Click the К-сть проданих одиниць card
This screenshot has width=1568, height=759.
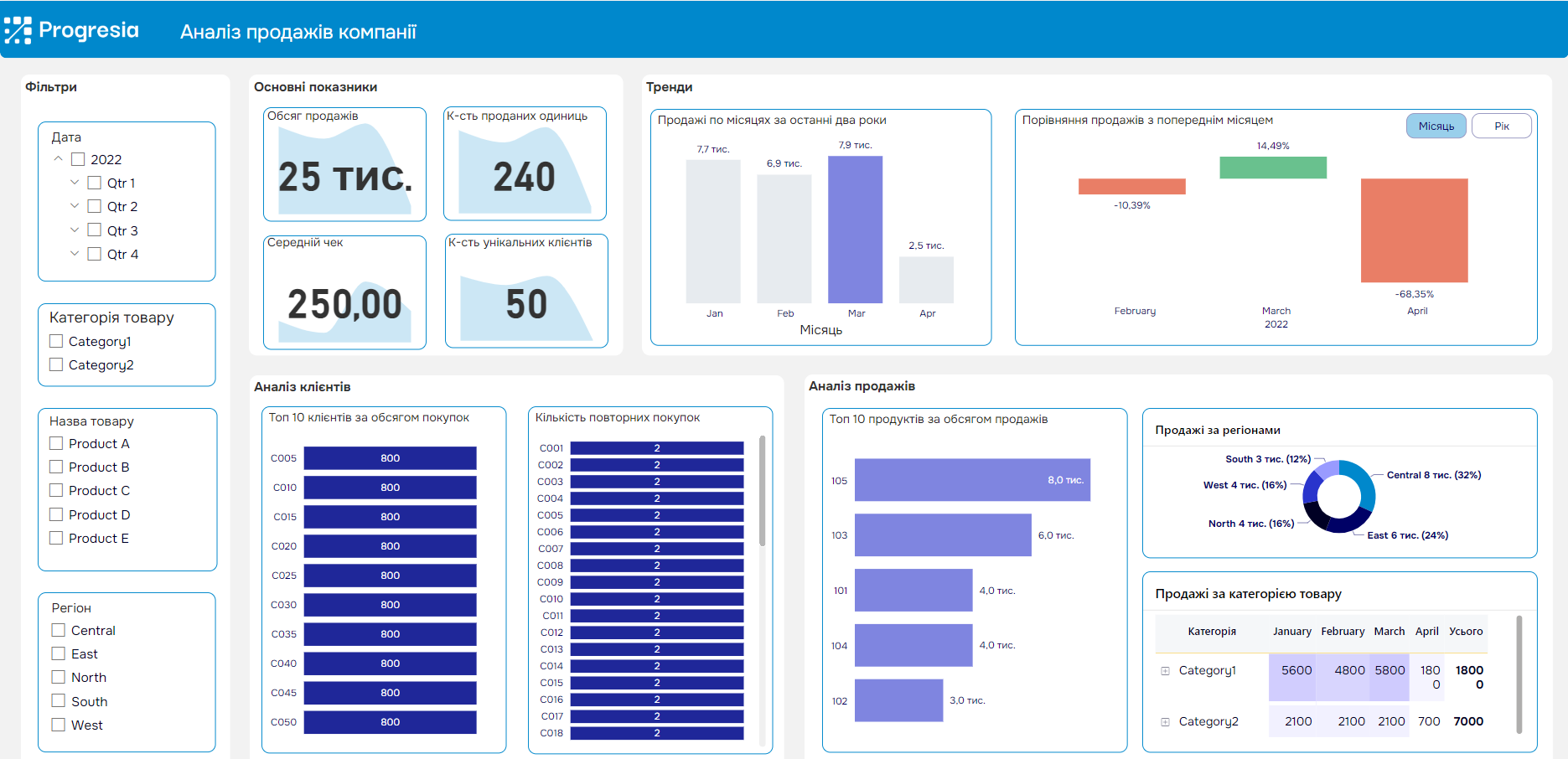point(525,164)
